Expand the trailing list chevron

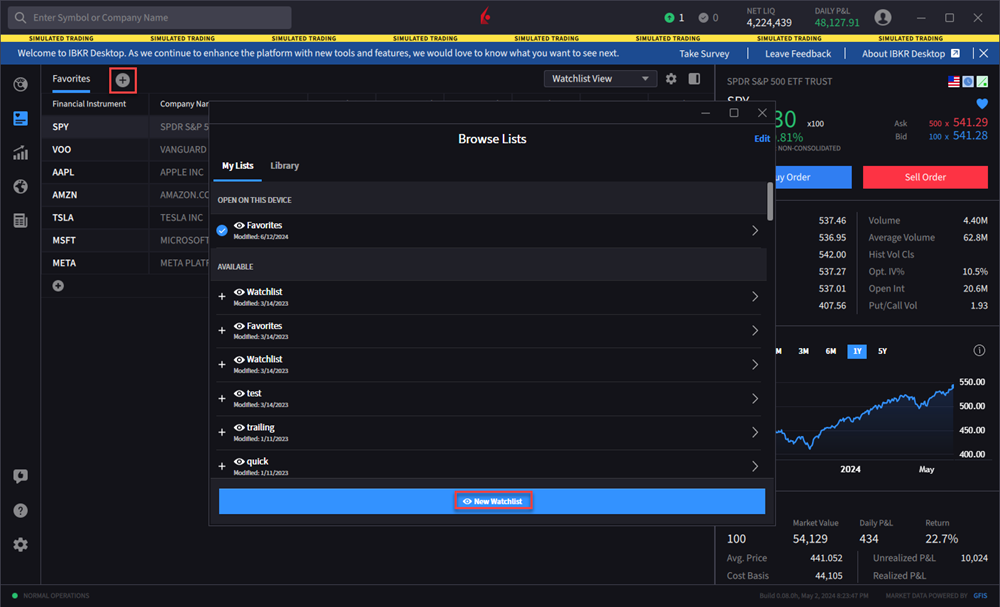tap(755, 432)
